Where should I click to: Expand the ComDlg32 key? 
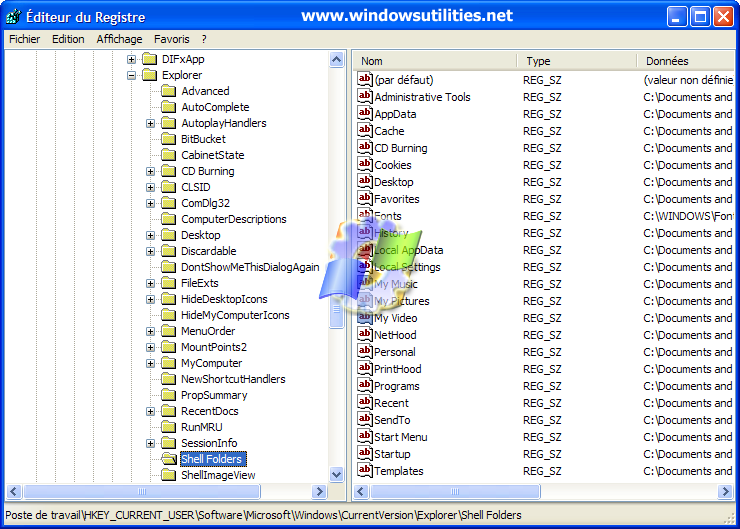[151, 203]
